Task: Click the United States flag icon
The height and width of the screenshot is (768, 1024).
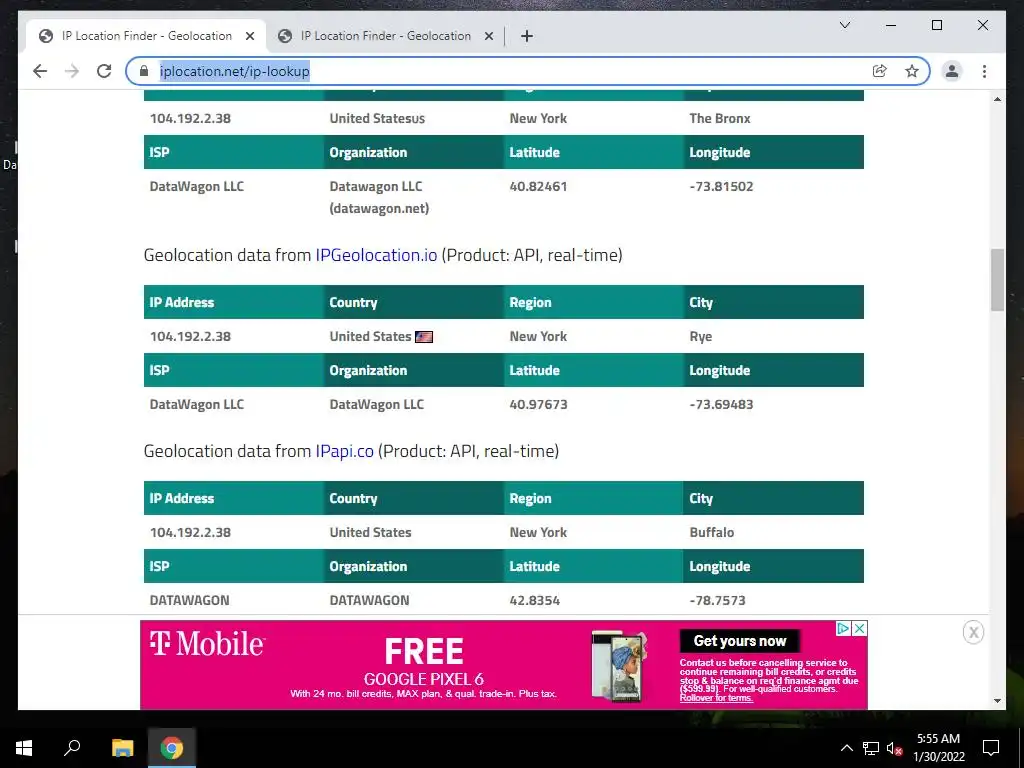Action: pos(424,337)
